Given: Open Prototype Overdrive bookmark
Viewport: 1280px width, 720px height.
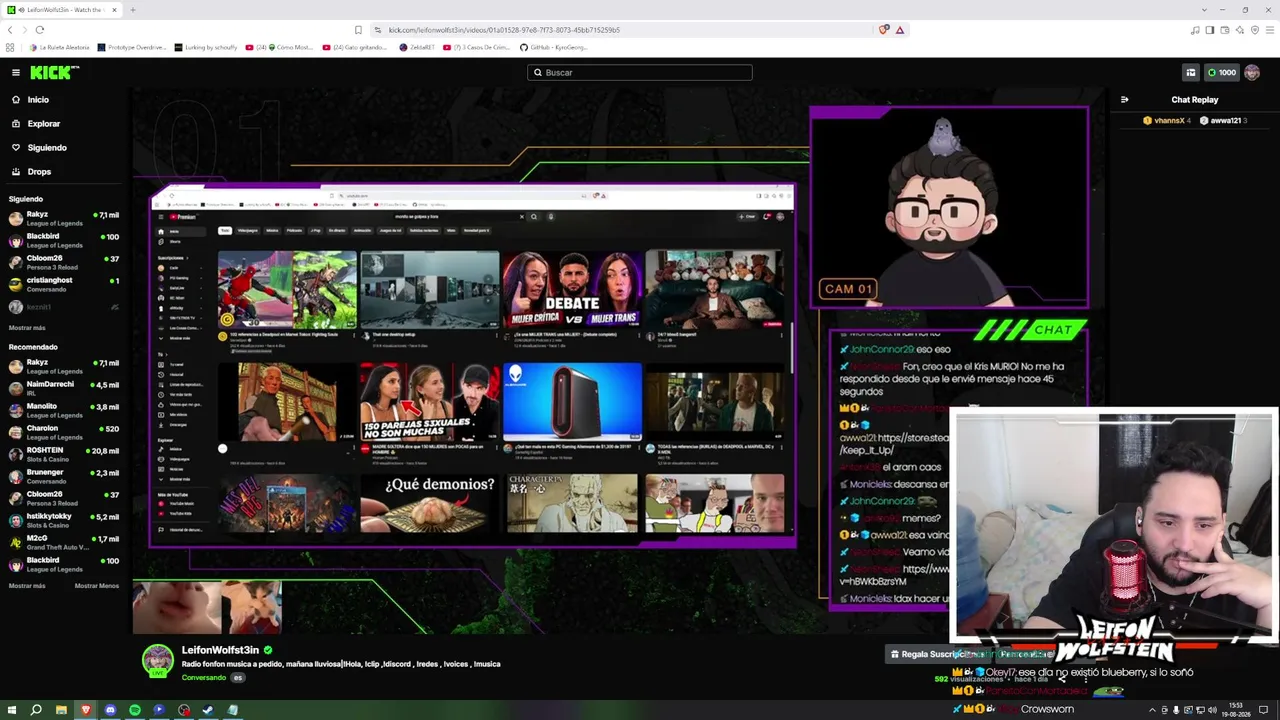Looking at the screenshot, I should [x=132, y=47].
